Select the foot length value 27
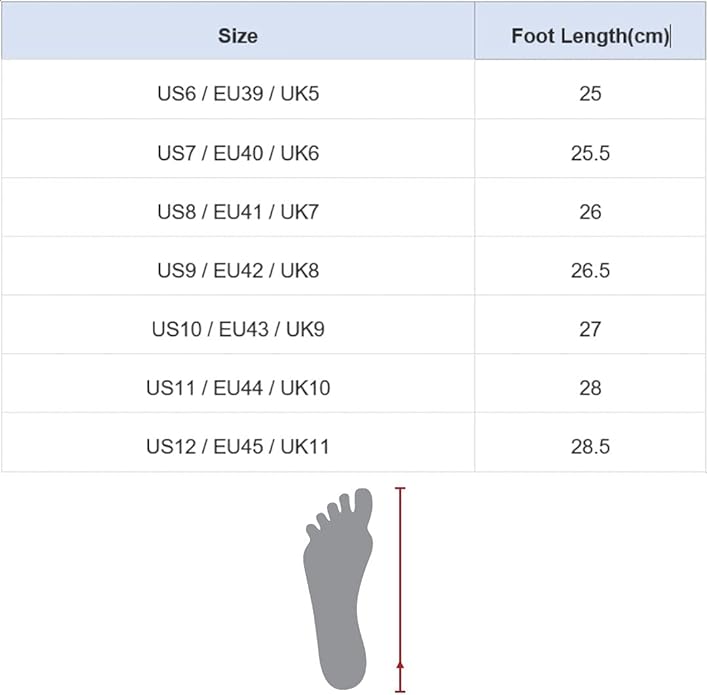 point(590,328)
